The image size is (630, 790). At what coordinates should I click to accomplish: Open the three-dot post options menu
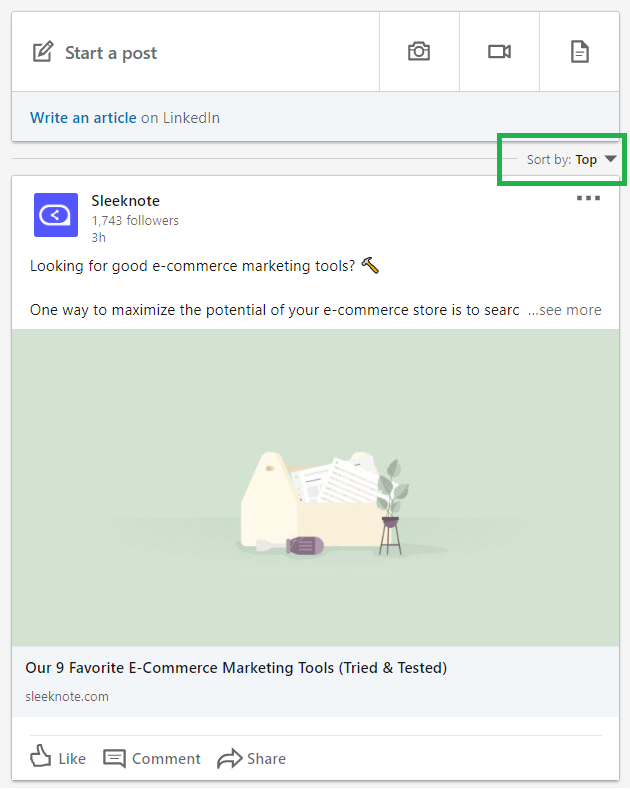tap(588, 198)
